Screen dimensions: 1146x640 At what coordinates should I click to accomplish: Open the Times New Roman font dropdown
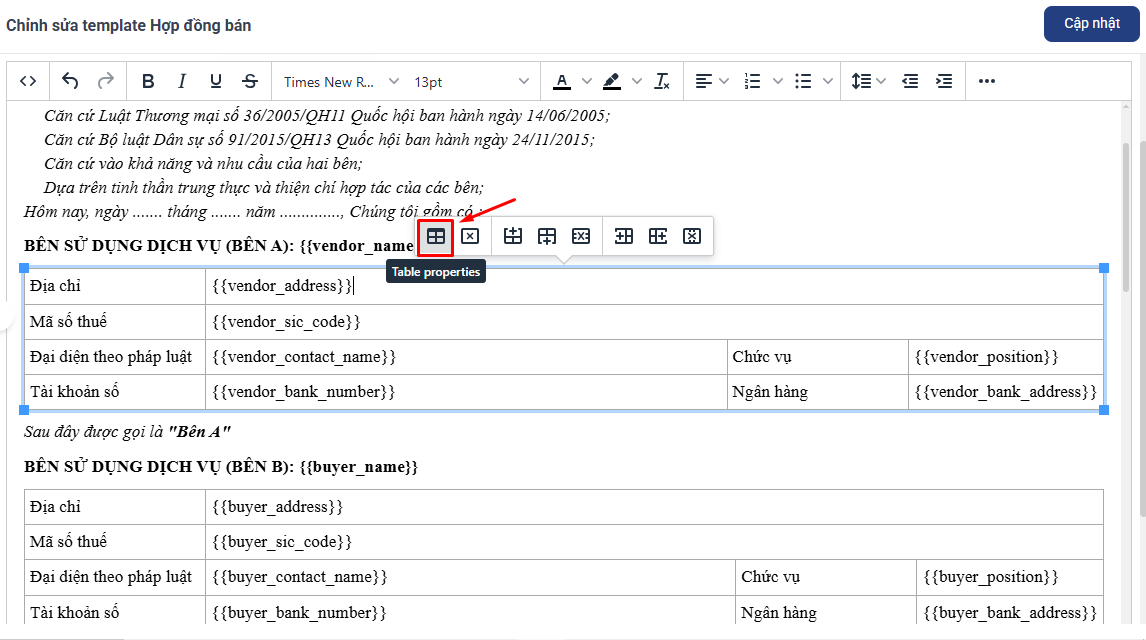(340, 81)
